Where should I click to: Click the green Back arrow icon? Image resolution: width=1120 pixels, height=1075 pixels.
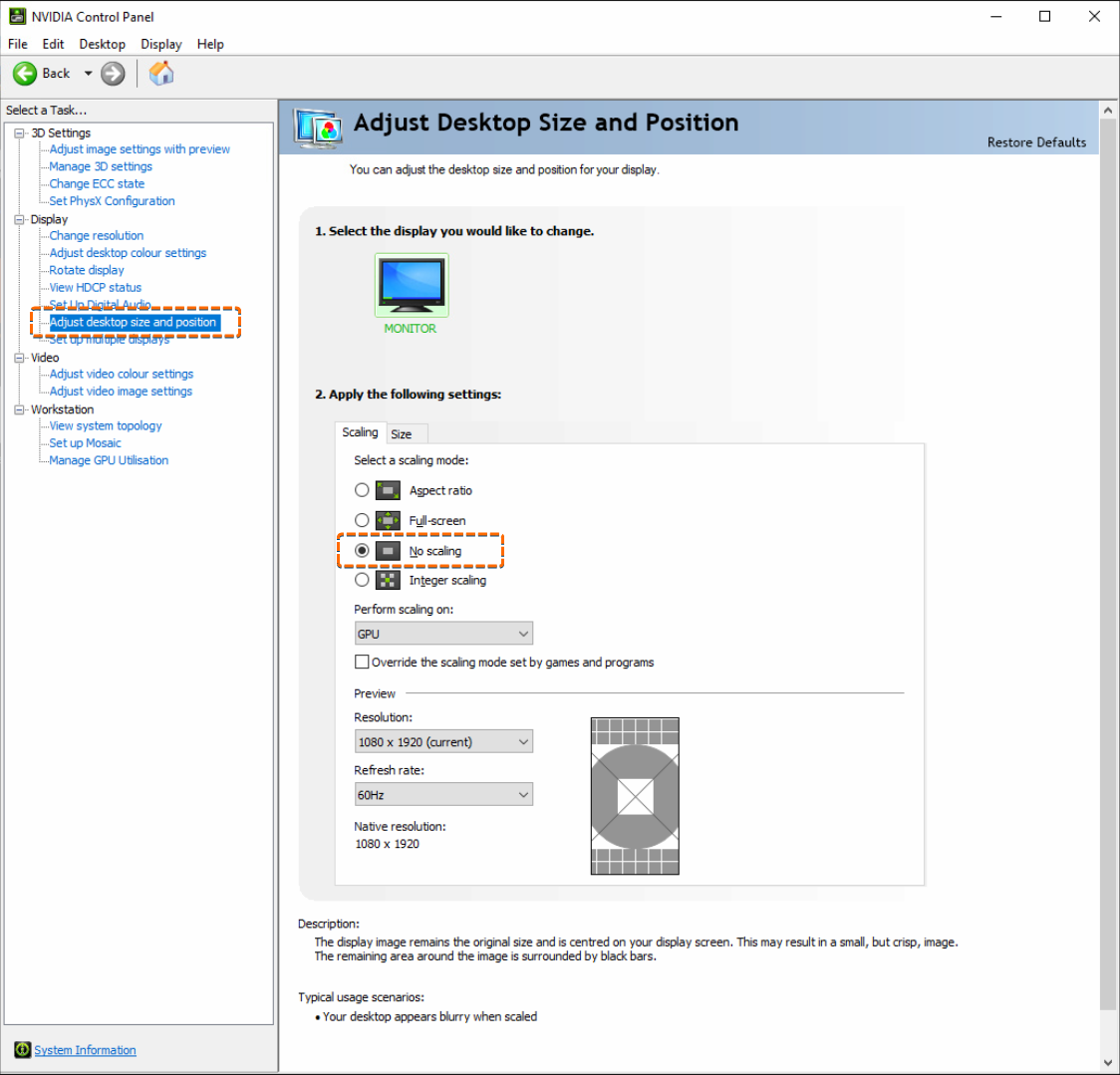(x=25, y=74)
